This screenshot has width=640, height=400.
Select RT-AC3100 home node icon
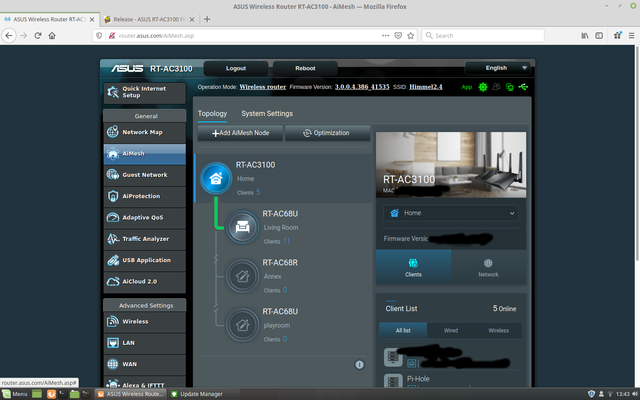tap(216, 178)
